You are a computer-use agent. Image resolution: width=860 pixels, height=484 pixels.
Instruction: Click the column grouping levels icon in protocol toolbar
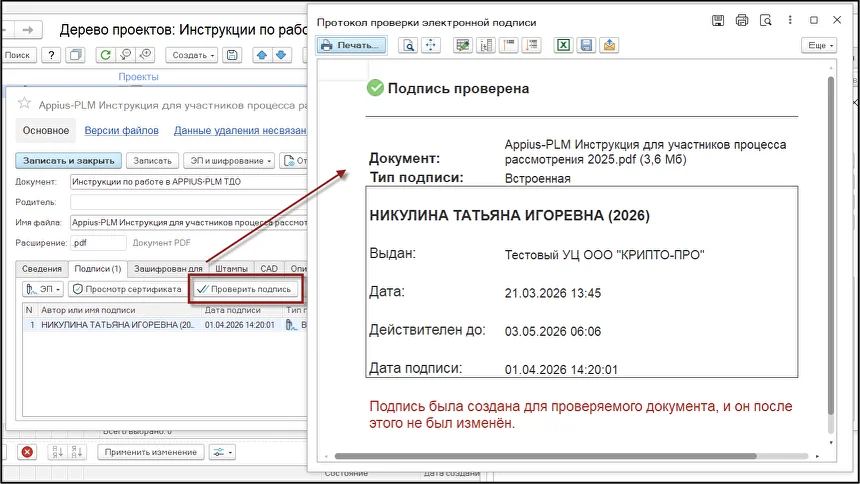click(486, 45)
